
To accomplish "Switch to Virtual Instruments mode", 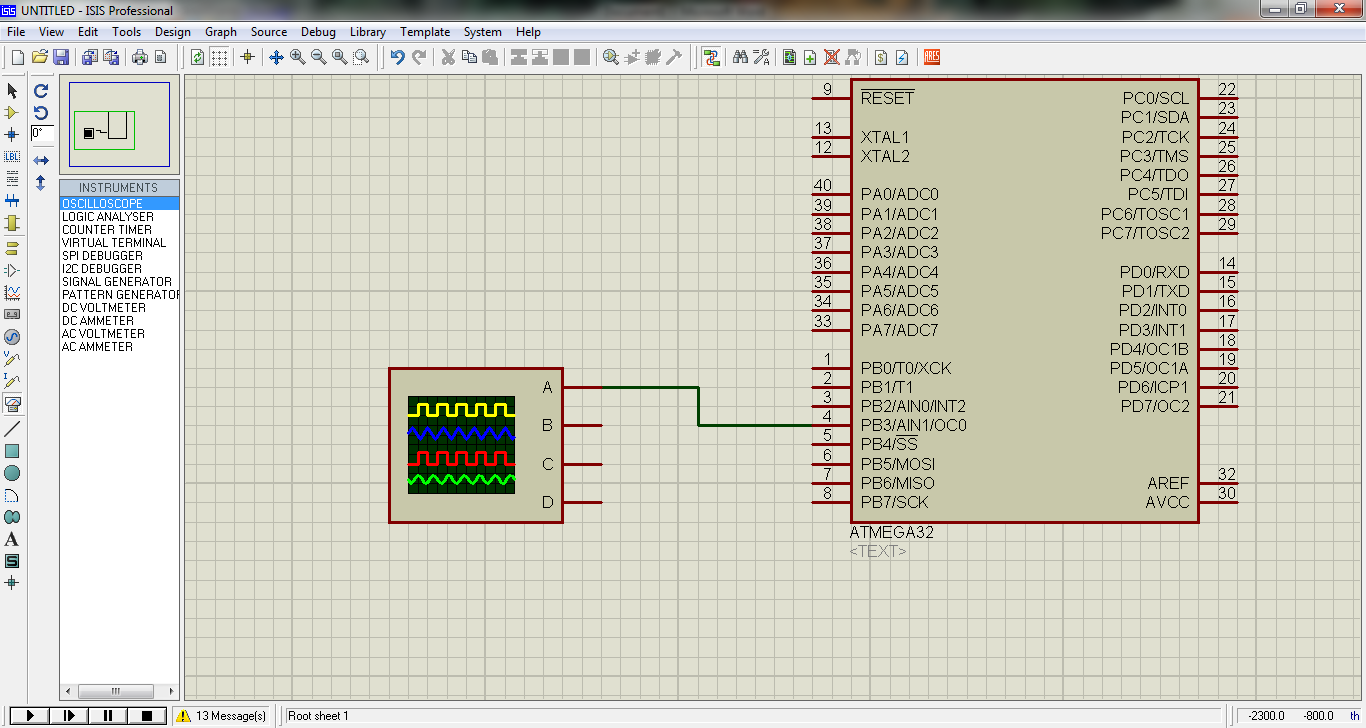I will 12,403.
